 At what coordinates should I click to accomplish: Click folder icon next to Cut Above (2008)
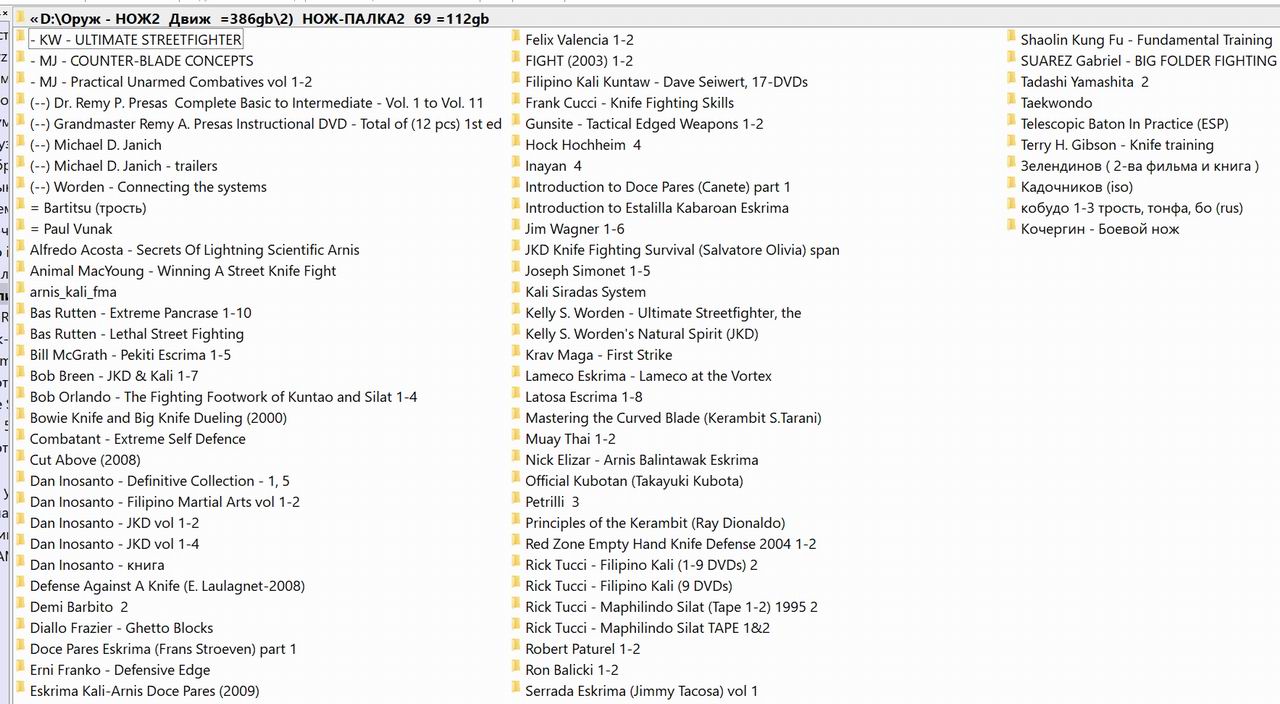[x=20, y=459]
